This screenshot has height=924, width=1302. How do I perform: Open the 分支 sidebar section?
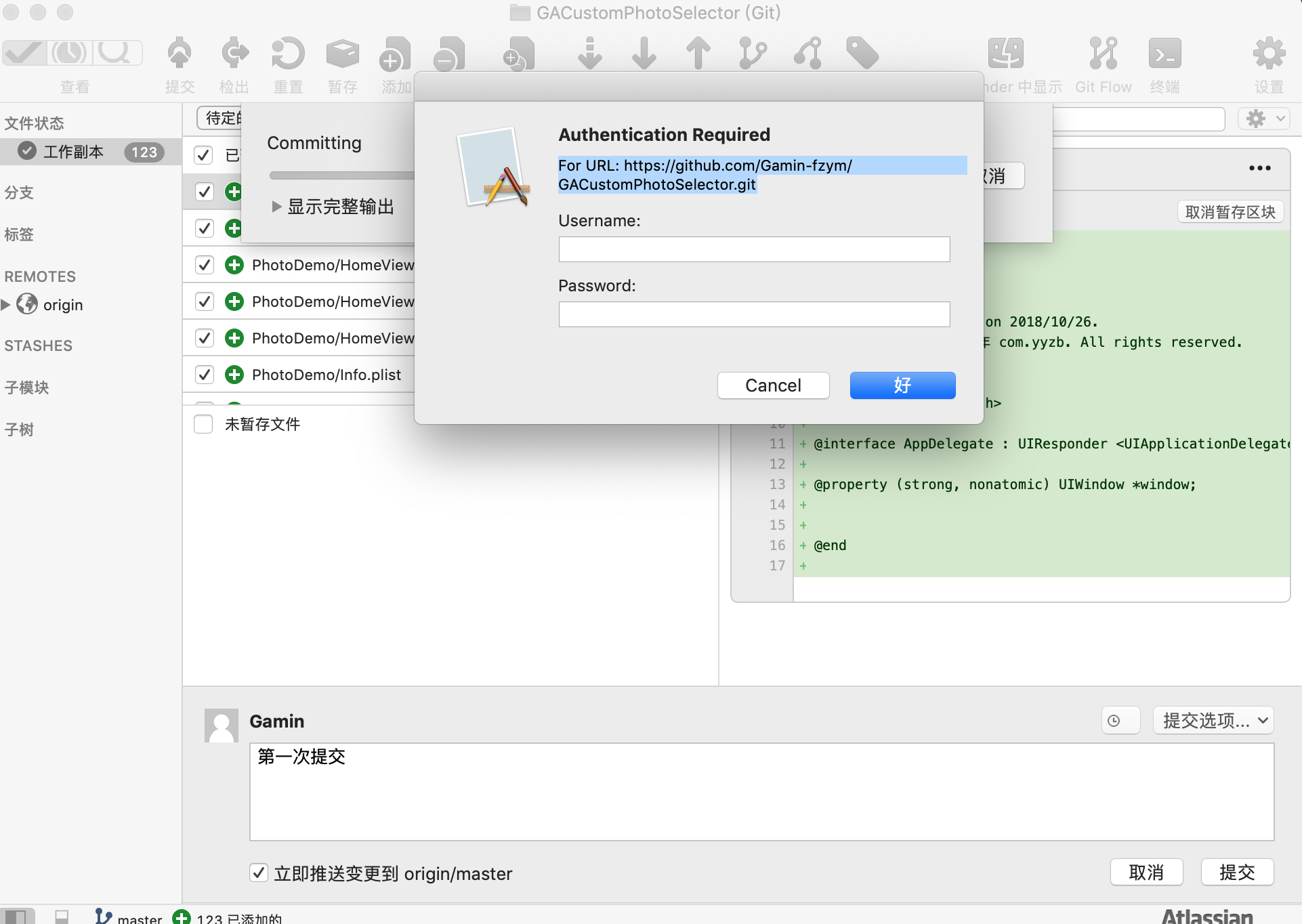tap(19, 192)
